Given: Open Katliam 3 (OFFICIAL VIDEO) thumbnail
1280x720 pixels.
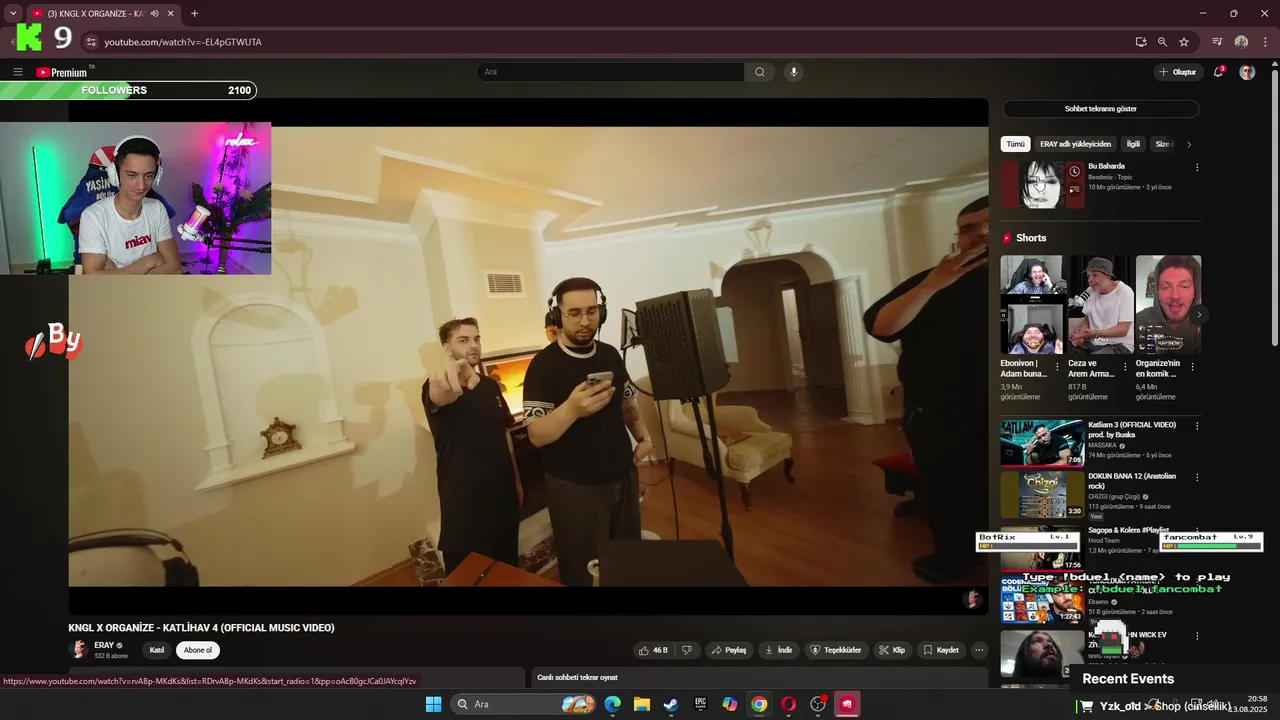Looking at the screenshot, I should click(1042, 443).
